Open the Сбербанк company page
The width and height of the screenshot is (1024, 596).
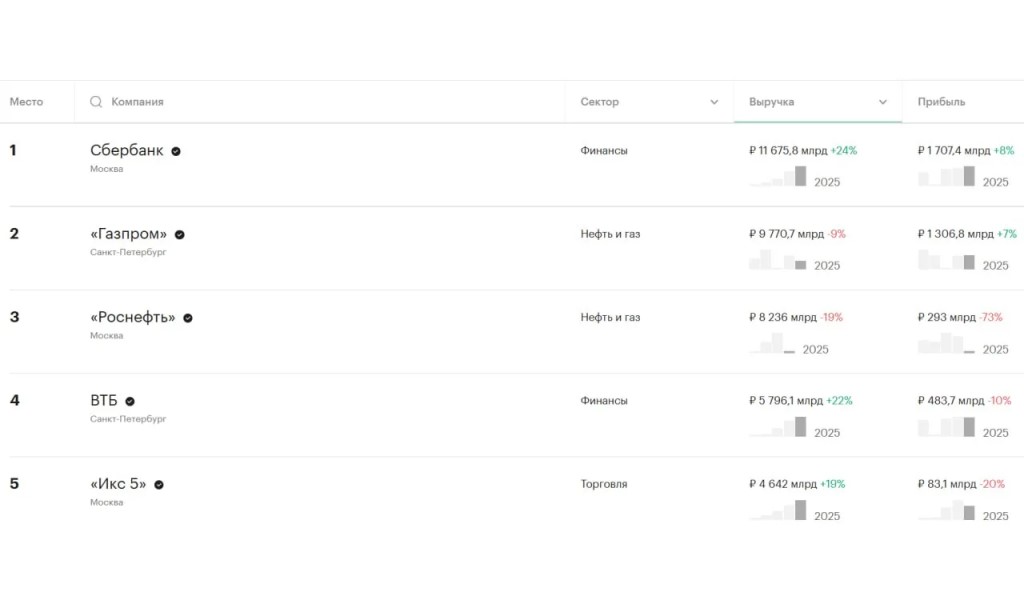tap(127, 150)
